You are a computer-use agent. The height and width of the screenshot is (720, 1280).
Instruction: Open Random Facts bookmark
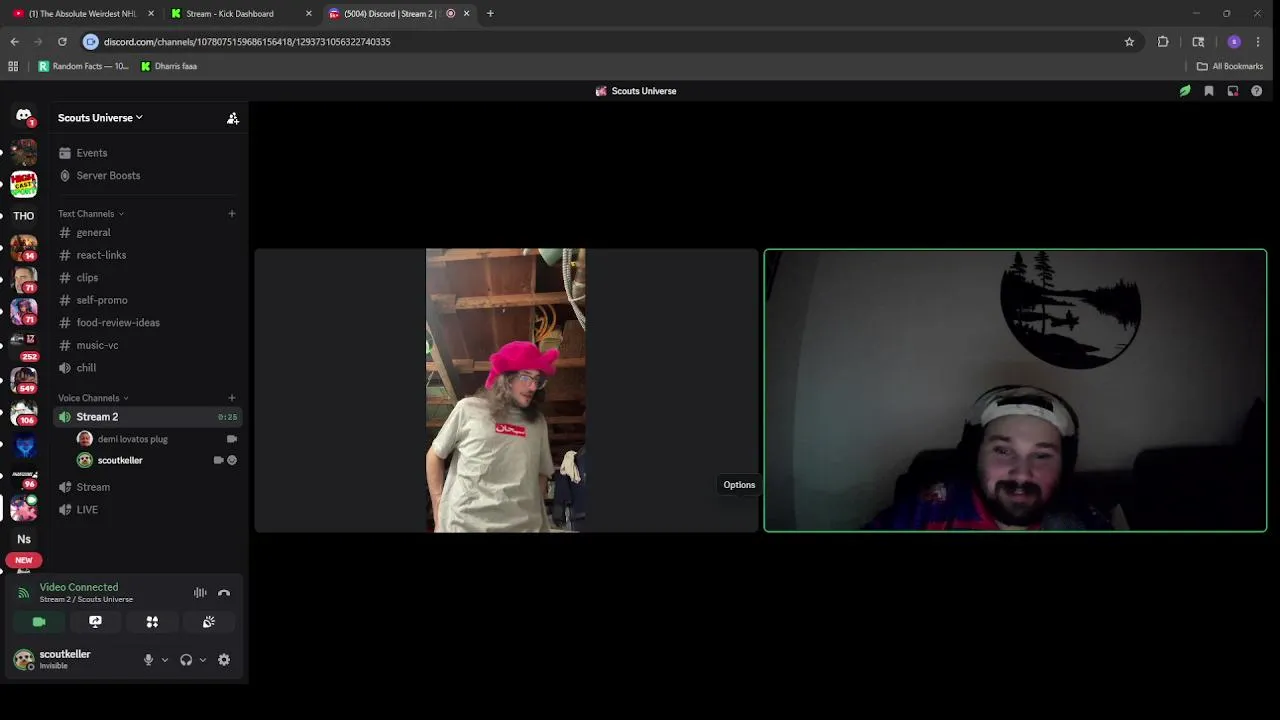pos(83,66)
